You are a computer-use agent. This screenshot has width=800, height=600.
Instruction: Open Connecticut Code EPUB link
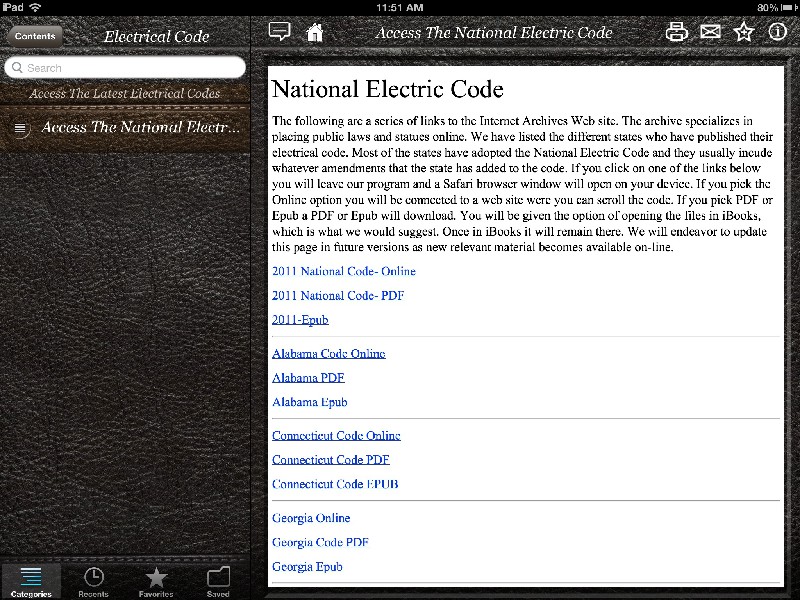335,484
